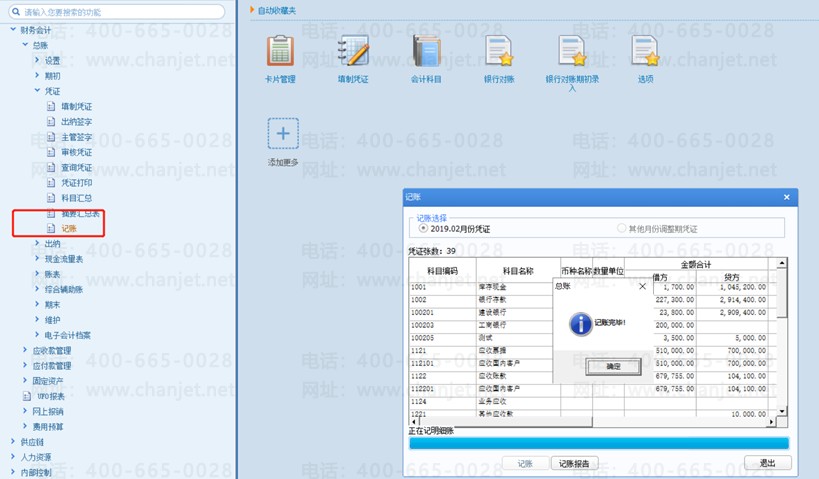
Task: Expand the 期末 tree node
Action: click(x=37, y=304)
